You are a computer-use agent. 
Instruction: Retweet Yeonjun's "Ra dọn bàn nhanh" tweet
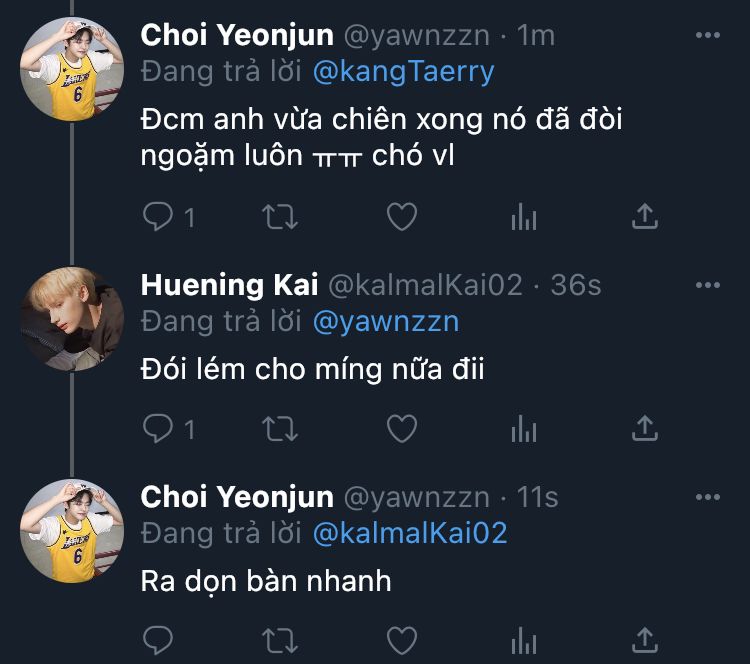(x=279, y=640)
